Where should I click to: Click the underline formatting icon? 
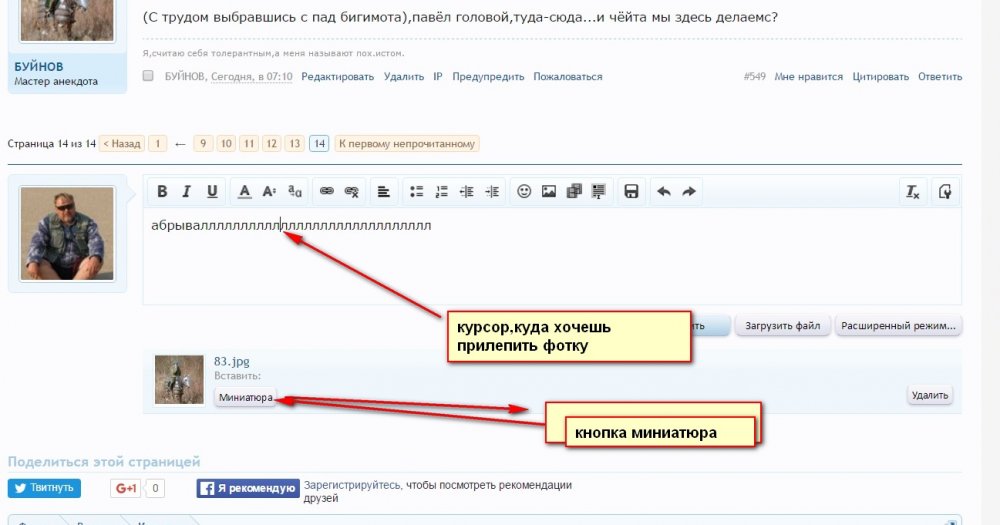[x=212, y=192]
